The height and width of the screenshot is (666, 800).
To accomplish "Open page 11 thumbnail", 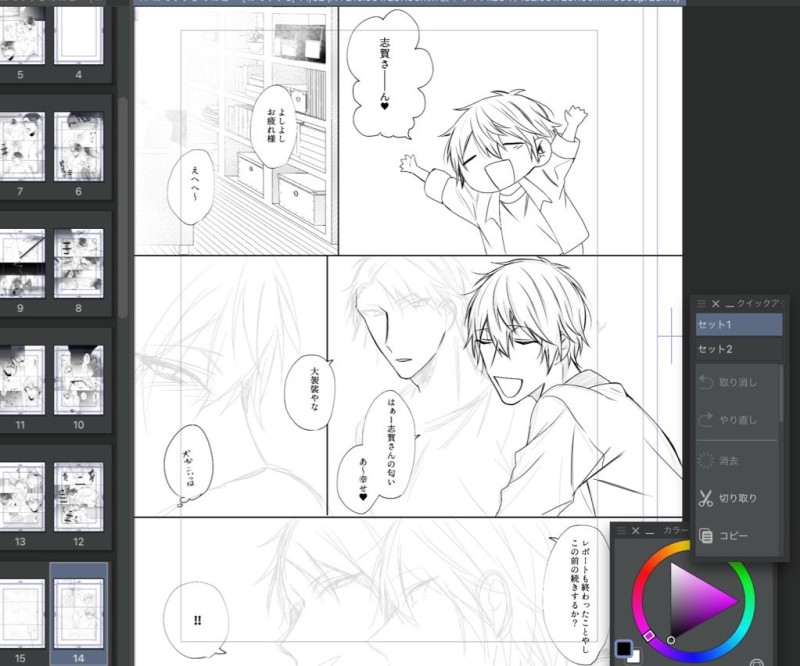I will tap(20, 380).
